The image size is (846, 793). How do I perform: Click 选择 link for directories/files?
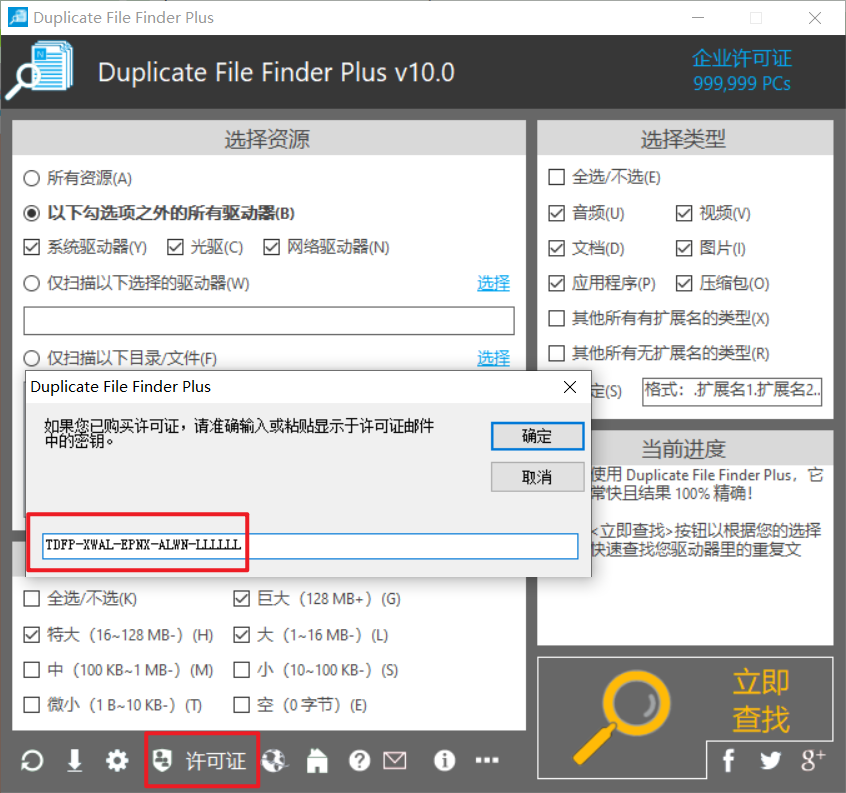(493, 358)
